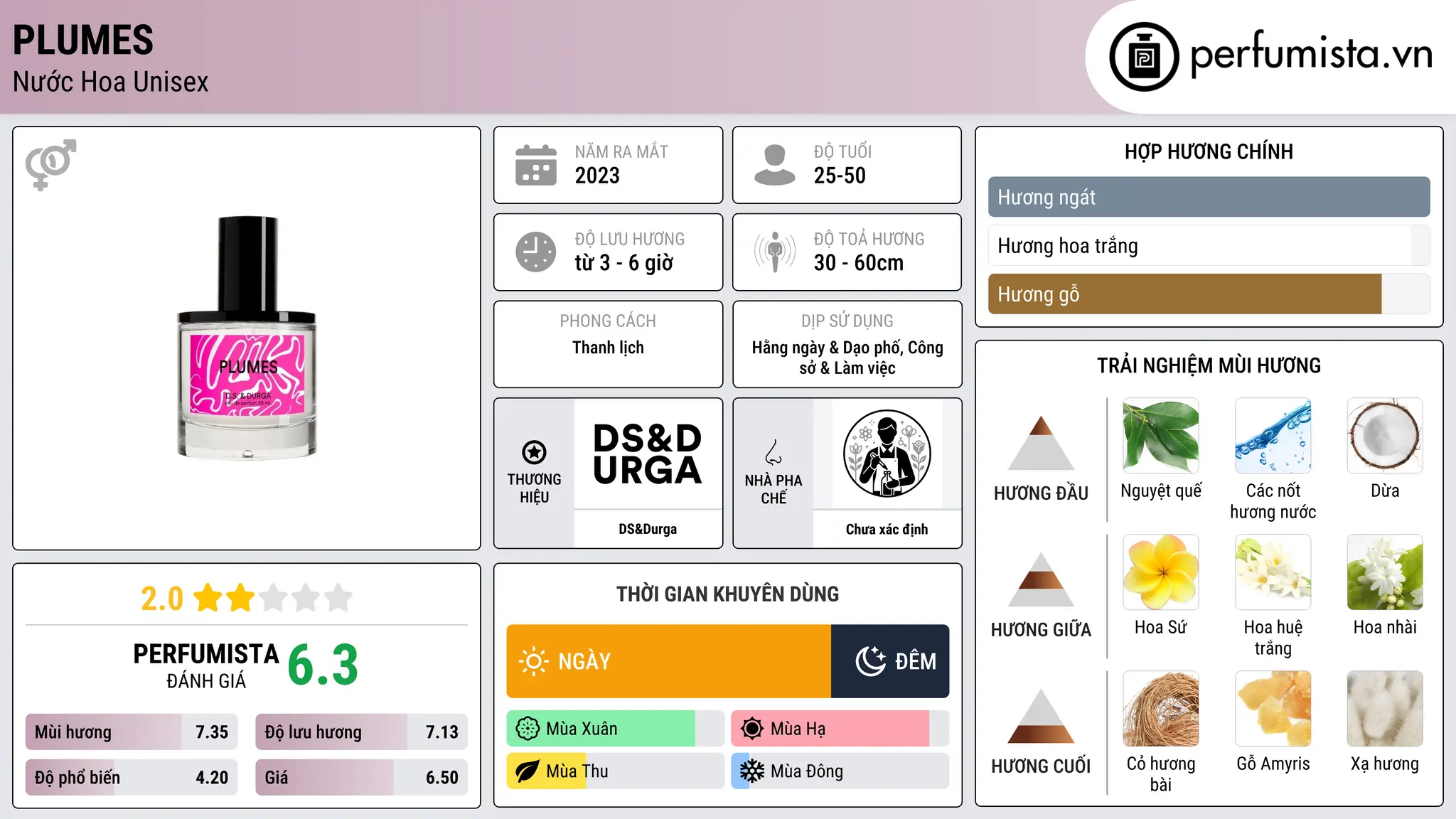Click the autumn leaf icon

point(527,771)
